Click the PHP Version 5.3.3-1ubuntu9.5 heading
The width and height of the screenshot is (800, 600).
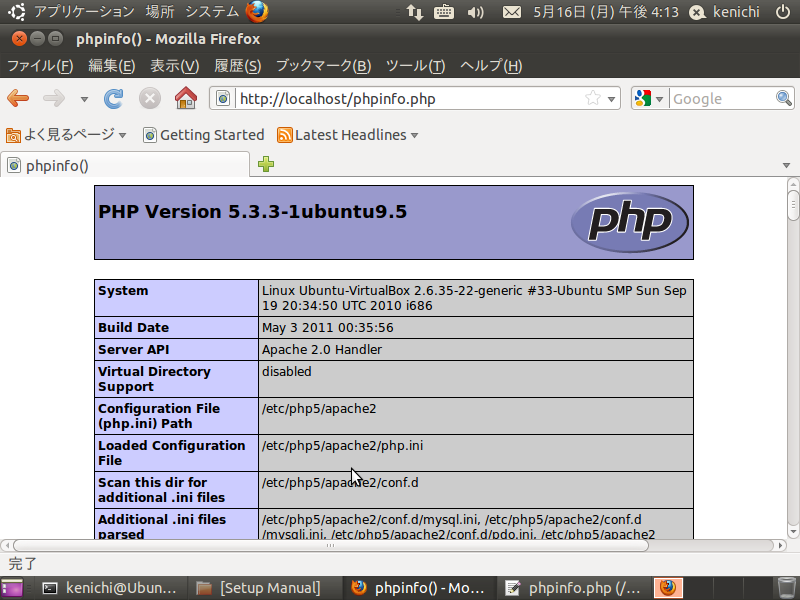click(x=253, y=211)
